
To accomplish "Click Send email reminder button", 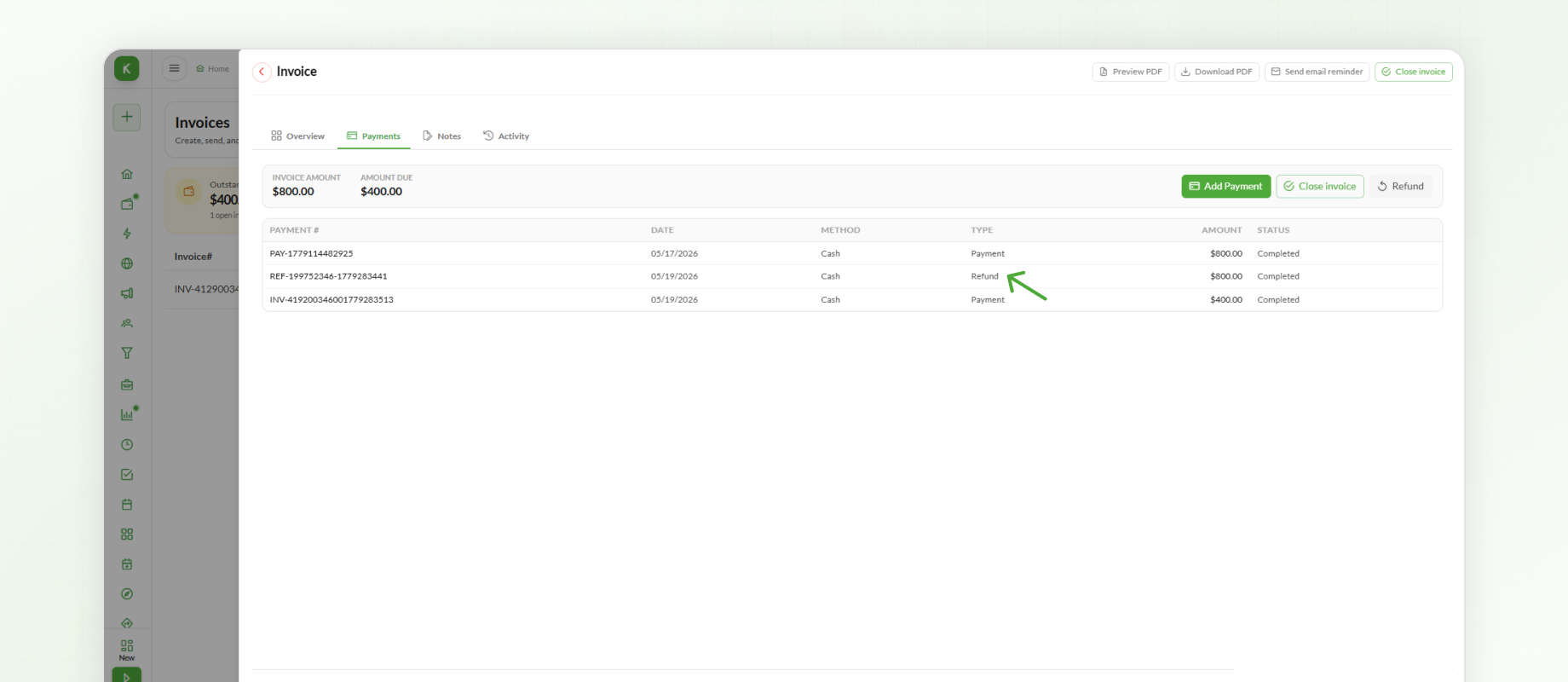I will pos(1317,72).
